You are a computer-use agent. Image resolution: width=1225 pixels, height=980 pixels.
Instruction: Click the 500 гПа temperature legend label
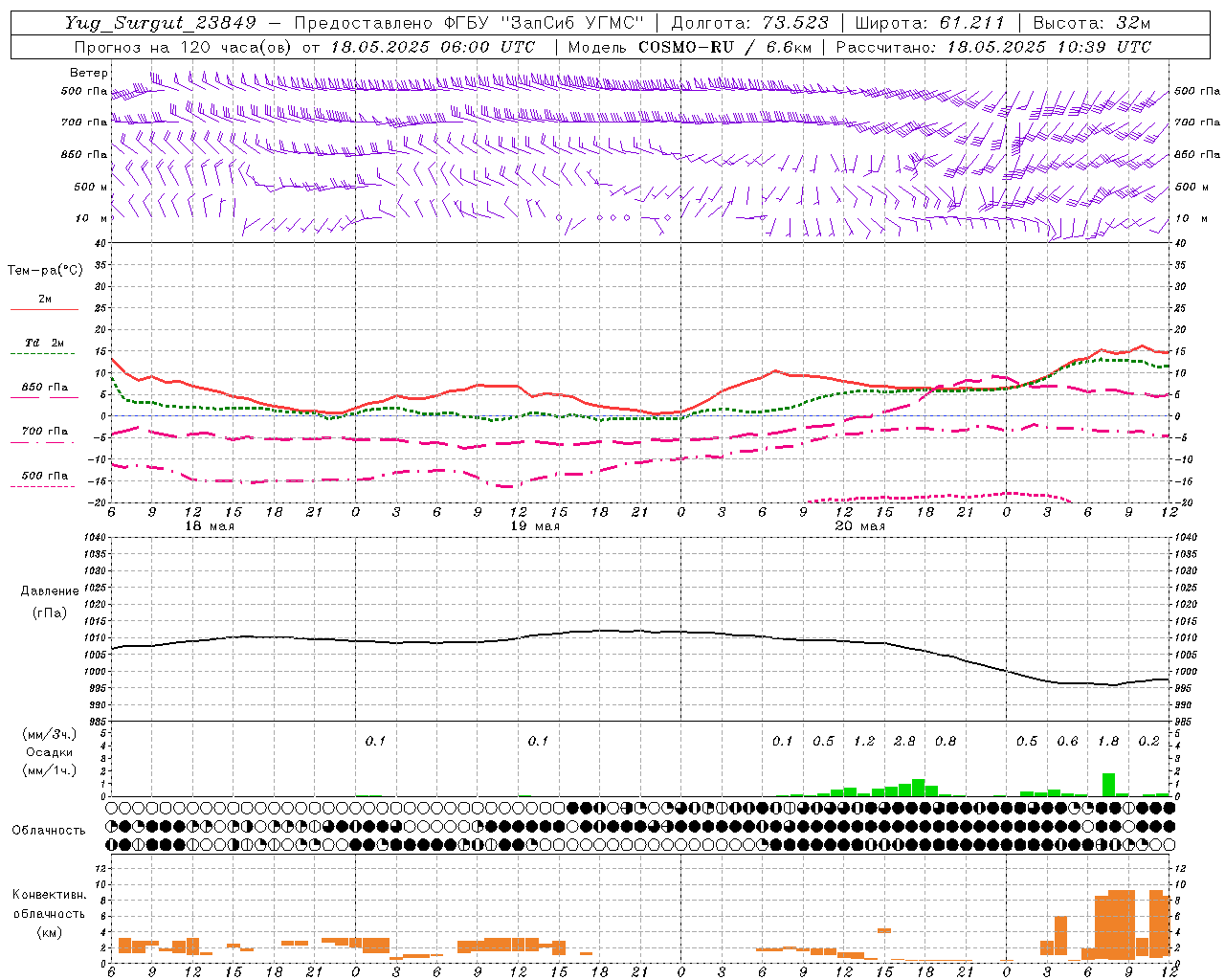coord(45,476)
